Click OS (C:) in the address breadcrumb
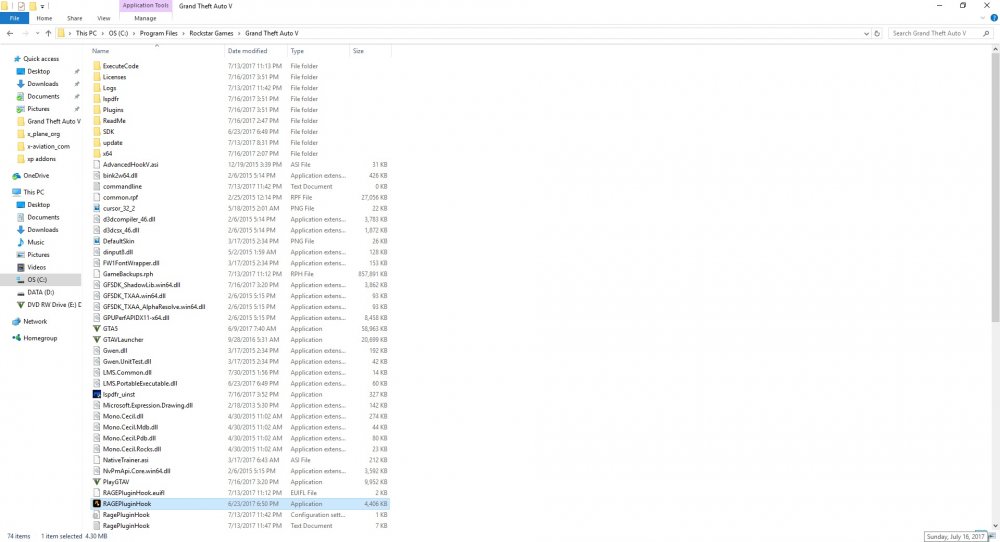 [x=118, y=33]
